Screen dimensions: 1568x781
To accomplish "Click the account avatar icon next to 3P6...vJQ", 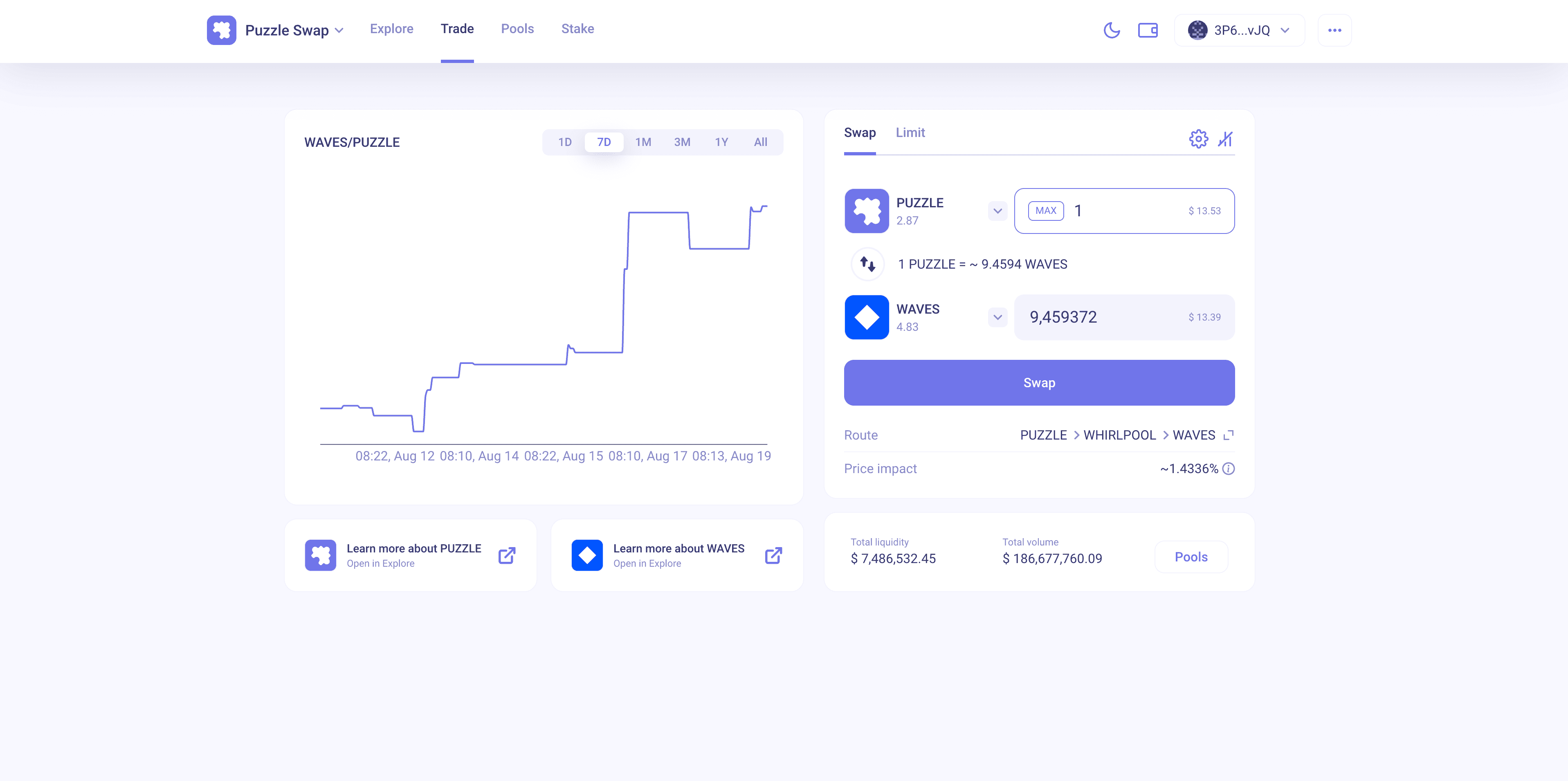I will pyautogui.click(x=1197, y=30).
